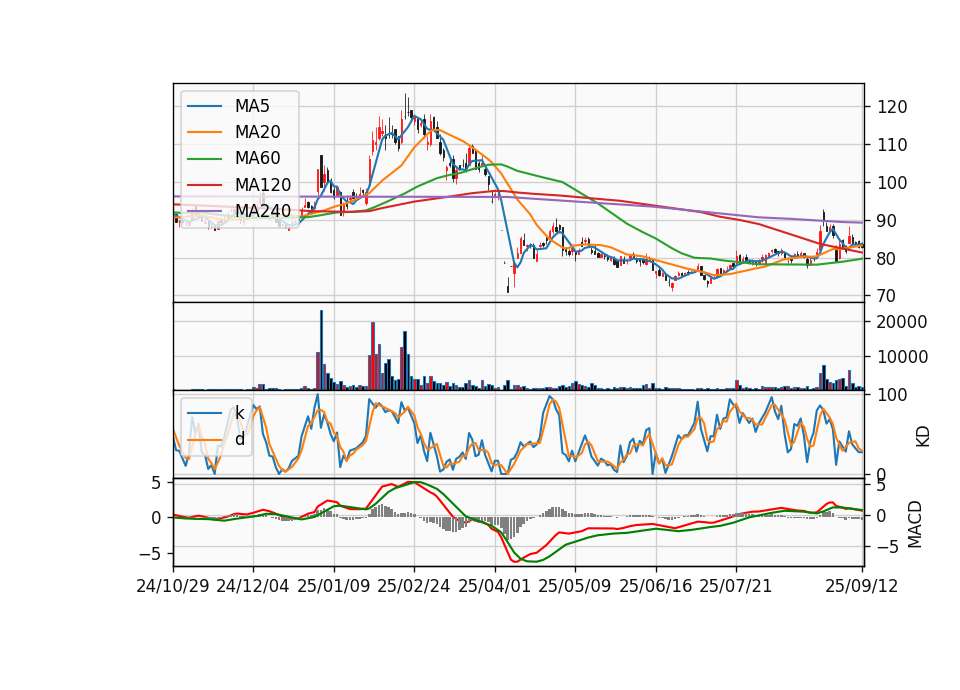Click the left MACD axis −5 label
960x690 pixels.
151,554
